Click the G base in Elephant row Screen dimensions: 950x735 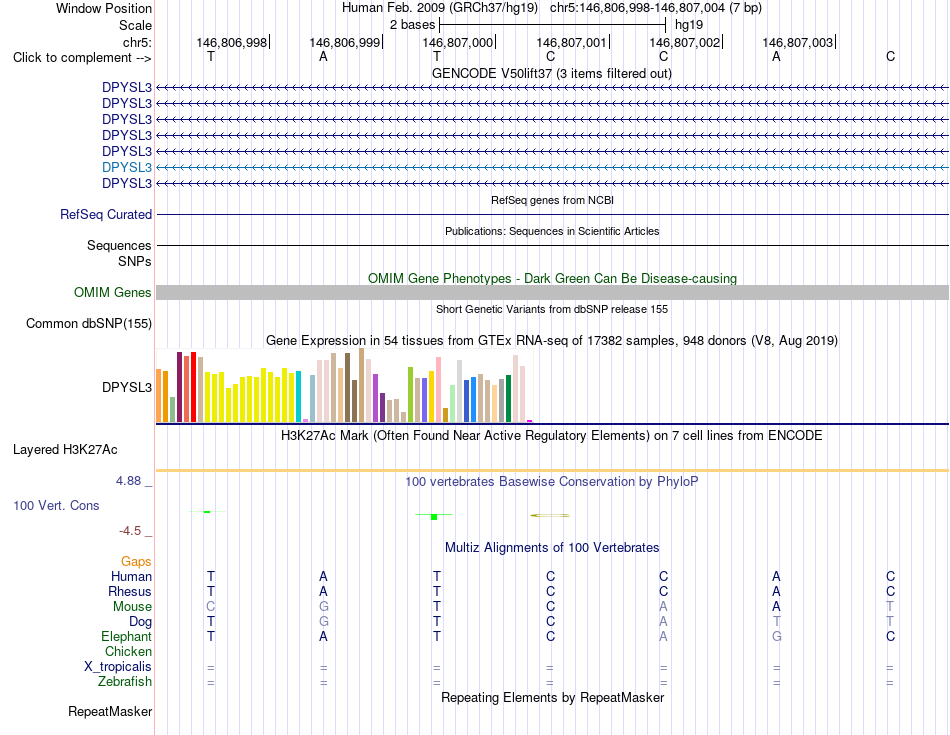(777, 636)
